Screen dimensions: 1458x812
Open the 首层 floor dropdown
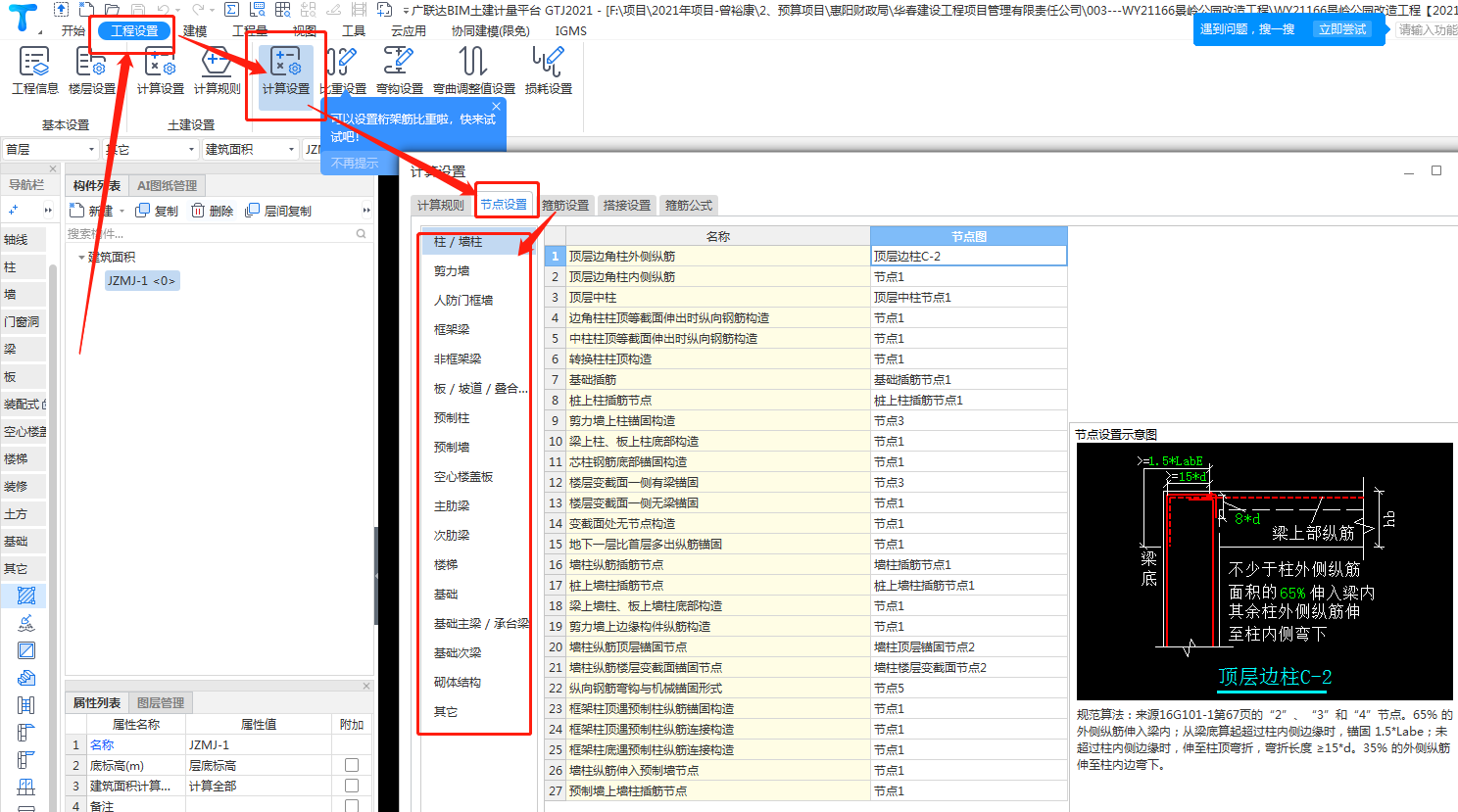tap(50, 149)
